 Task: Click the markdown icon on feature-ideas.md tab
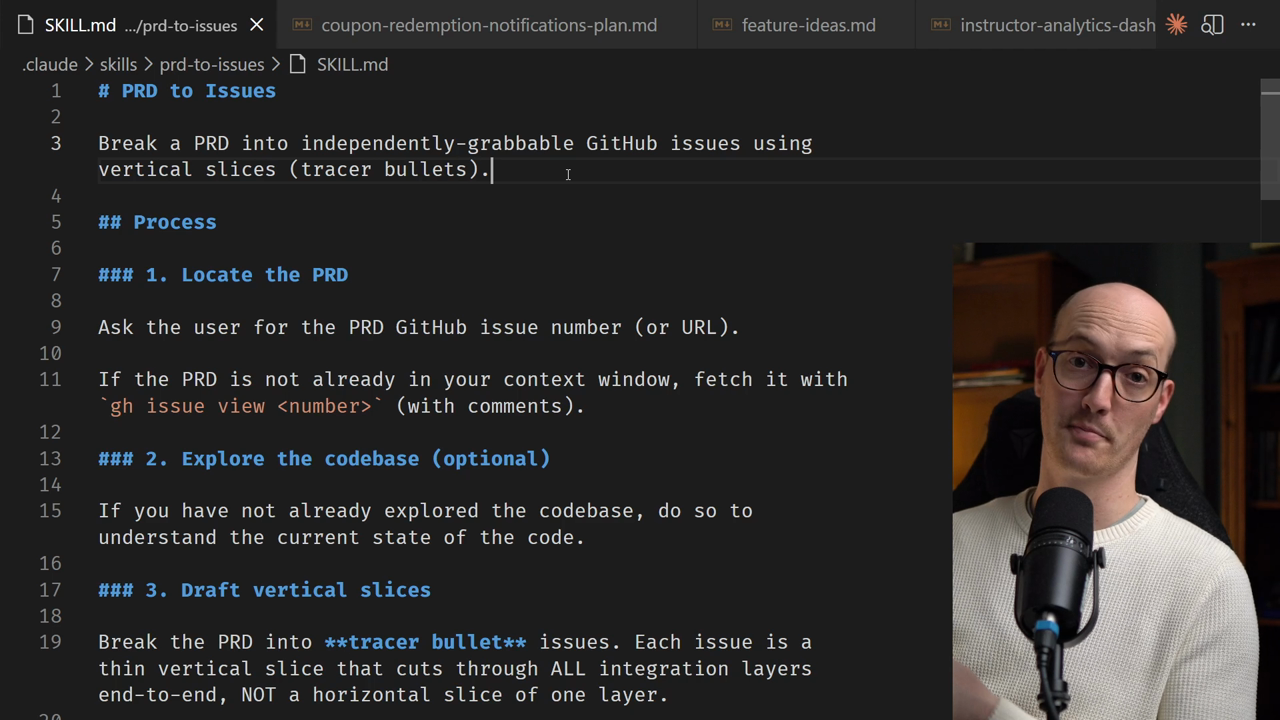pyautogui.click(x=722, y=25)
